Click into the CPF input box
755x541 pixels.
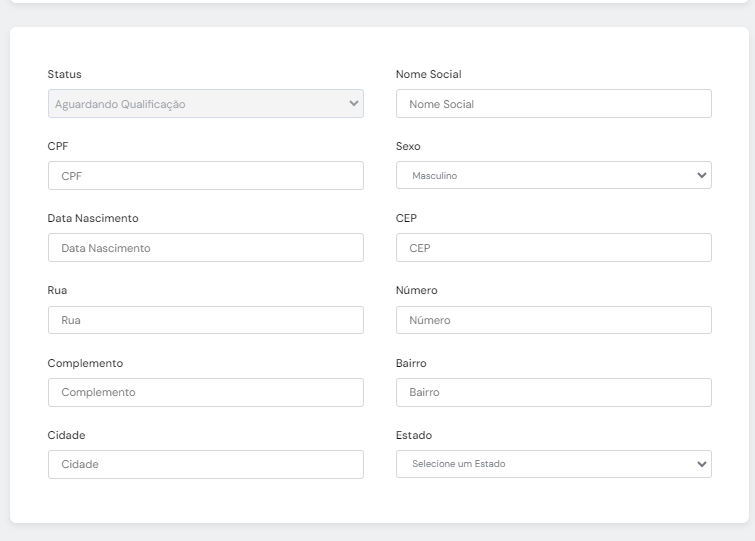(205, 176)
